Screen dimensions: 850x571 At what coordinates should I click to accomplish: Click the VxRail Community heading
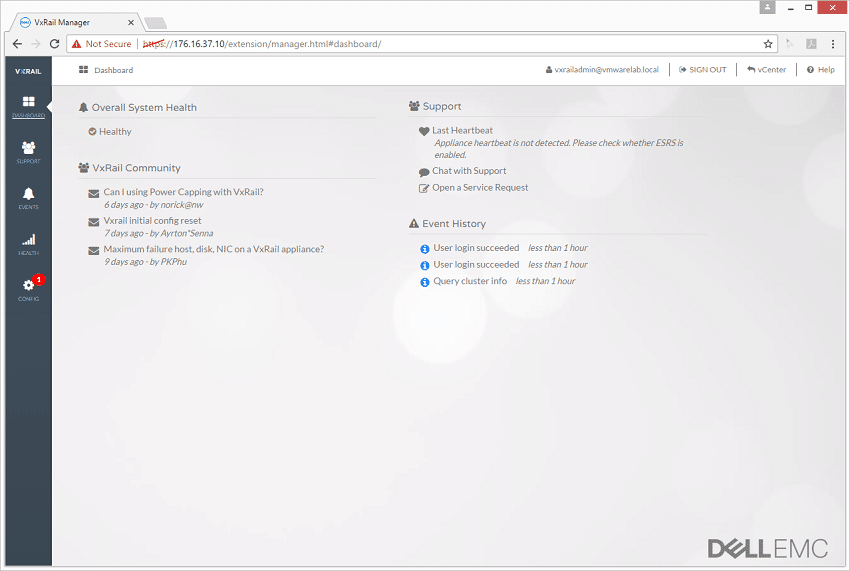(137, 168)
